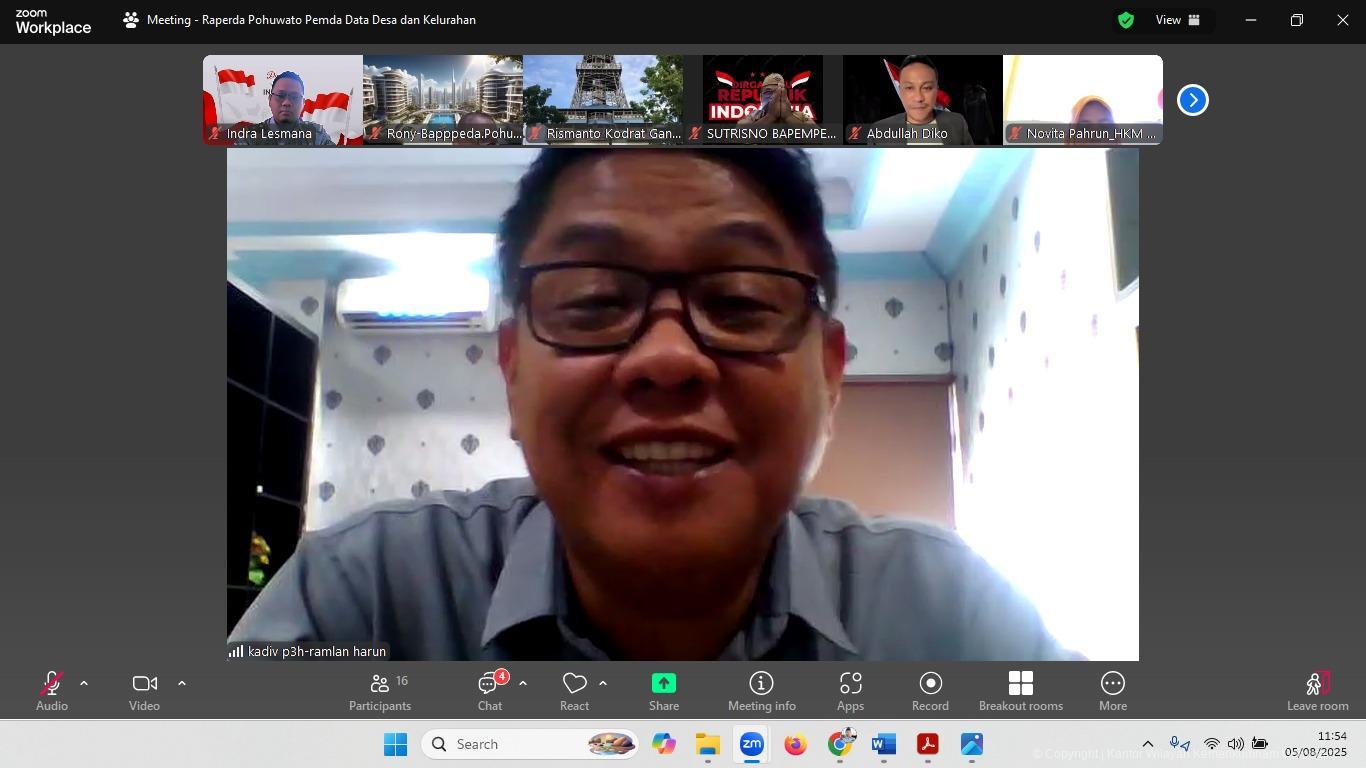This screenshot has width=1366, height=768.
Task: Open Breakout rooms
Action: coord(1020,691)
